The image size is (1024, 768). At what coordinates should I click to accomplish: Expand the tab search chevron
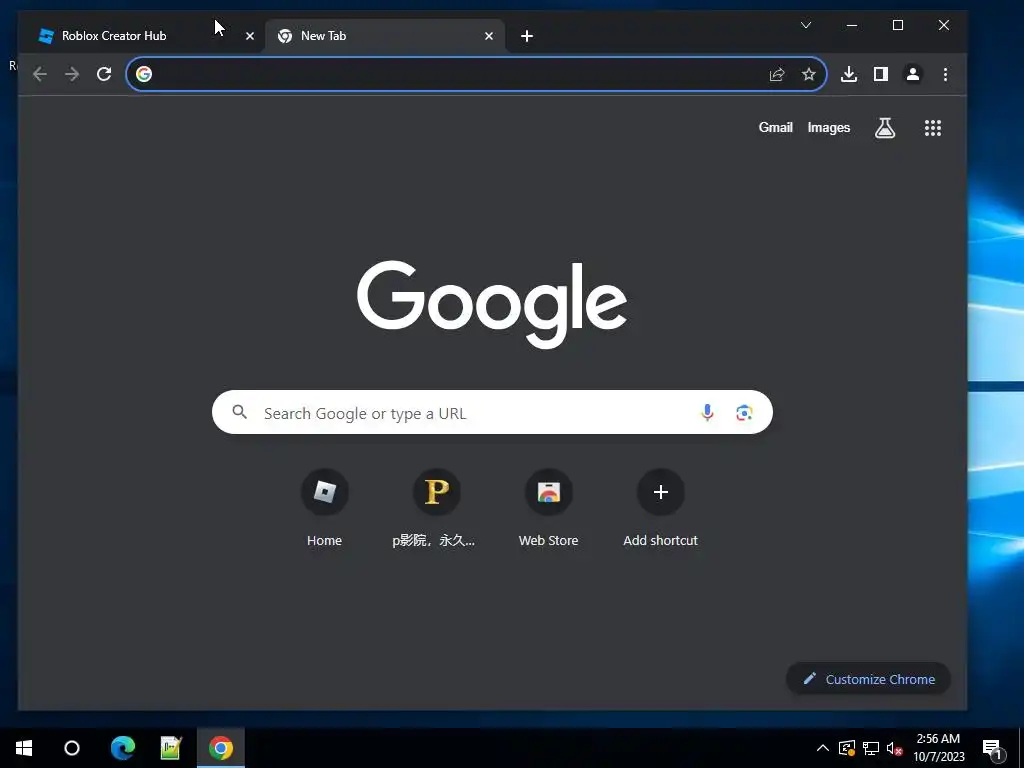[806, 25]
